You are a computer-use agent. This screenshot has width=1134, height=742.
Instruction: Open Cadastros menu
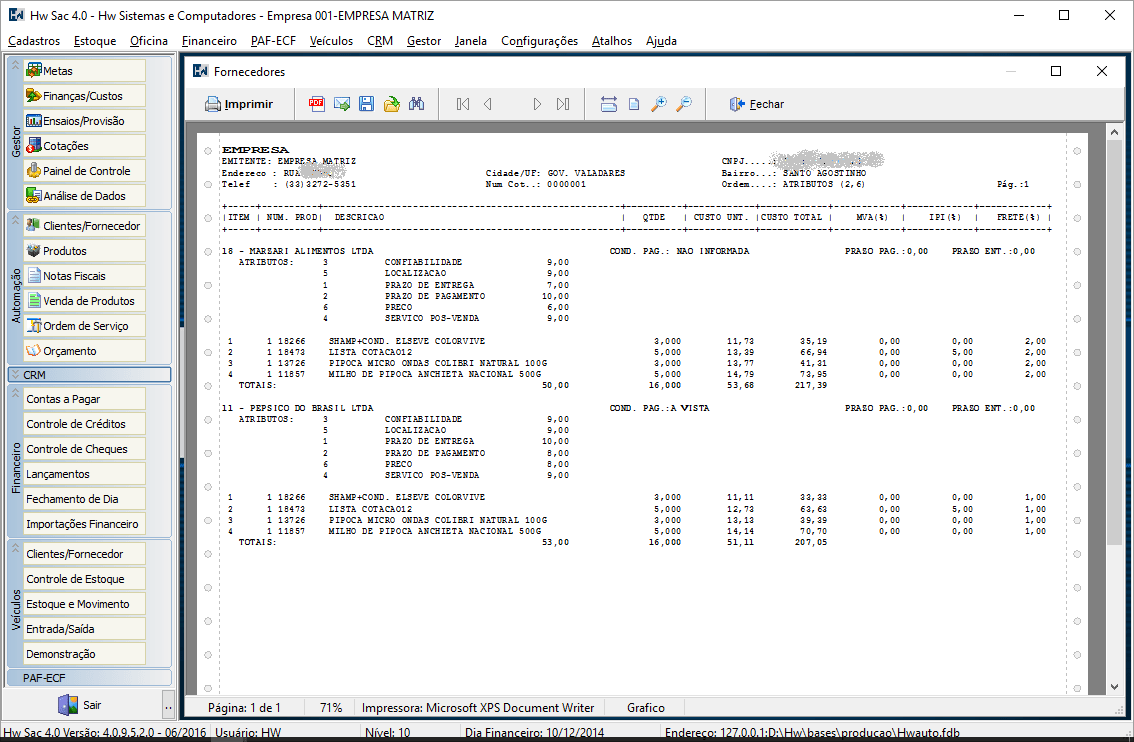pyautogui.click(x=34, y=41)
